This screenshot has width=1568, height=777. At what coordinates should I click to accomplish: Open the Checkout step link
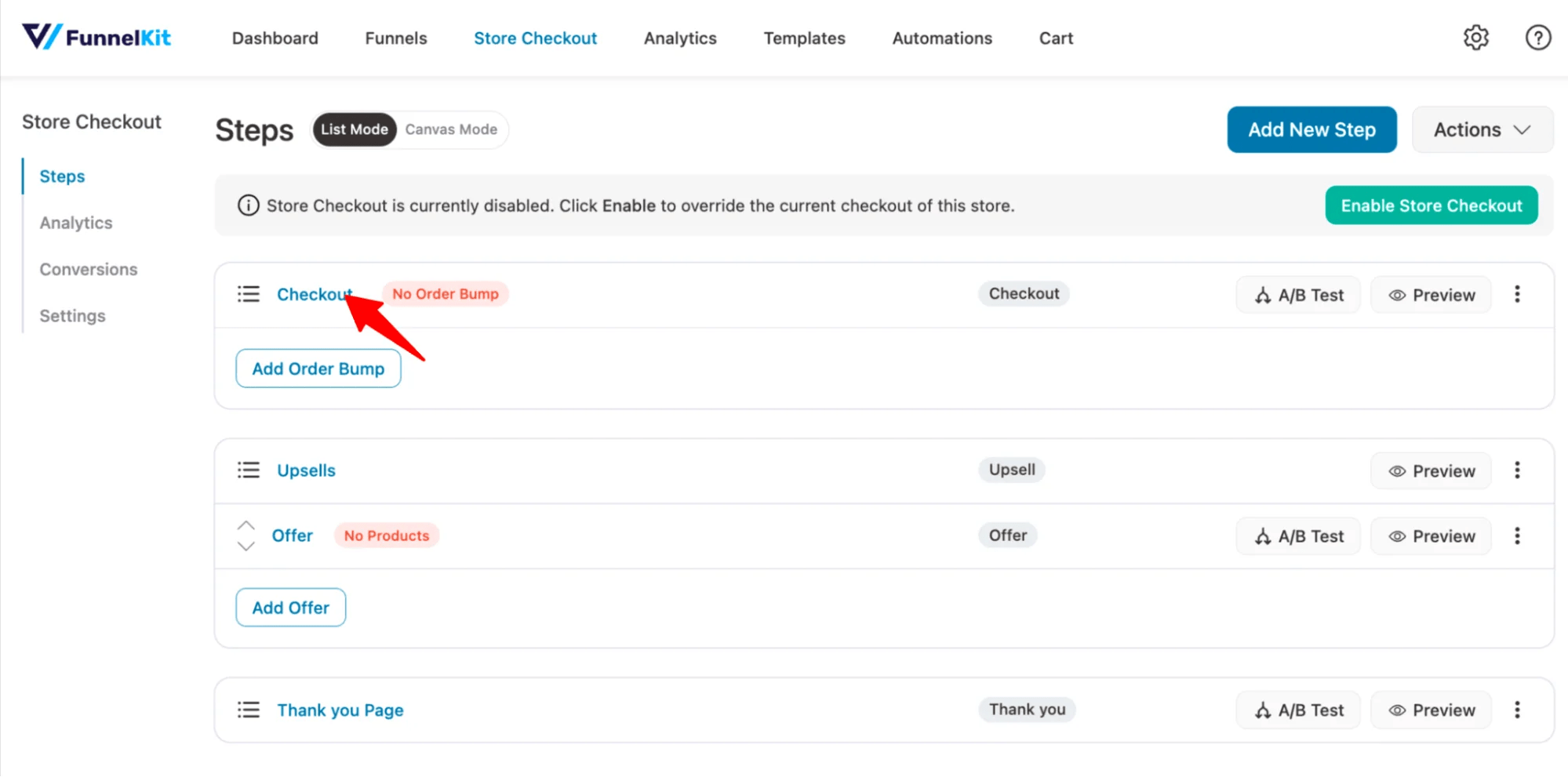point(313,294)
